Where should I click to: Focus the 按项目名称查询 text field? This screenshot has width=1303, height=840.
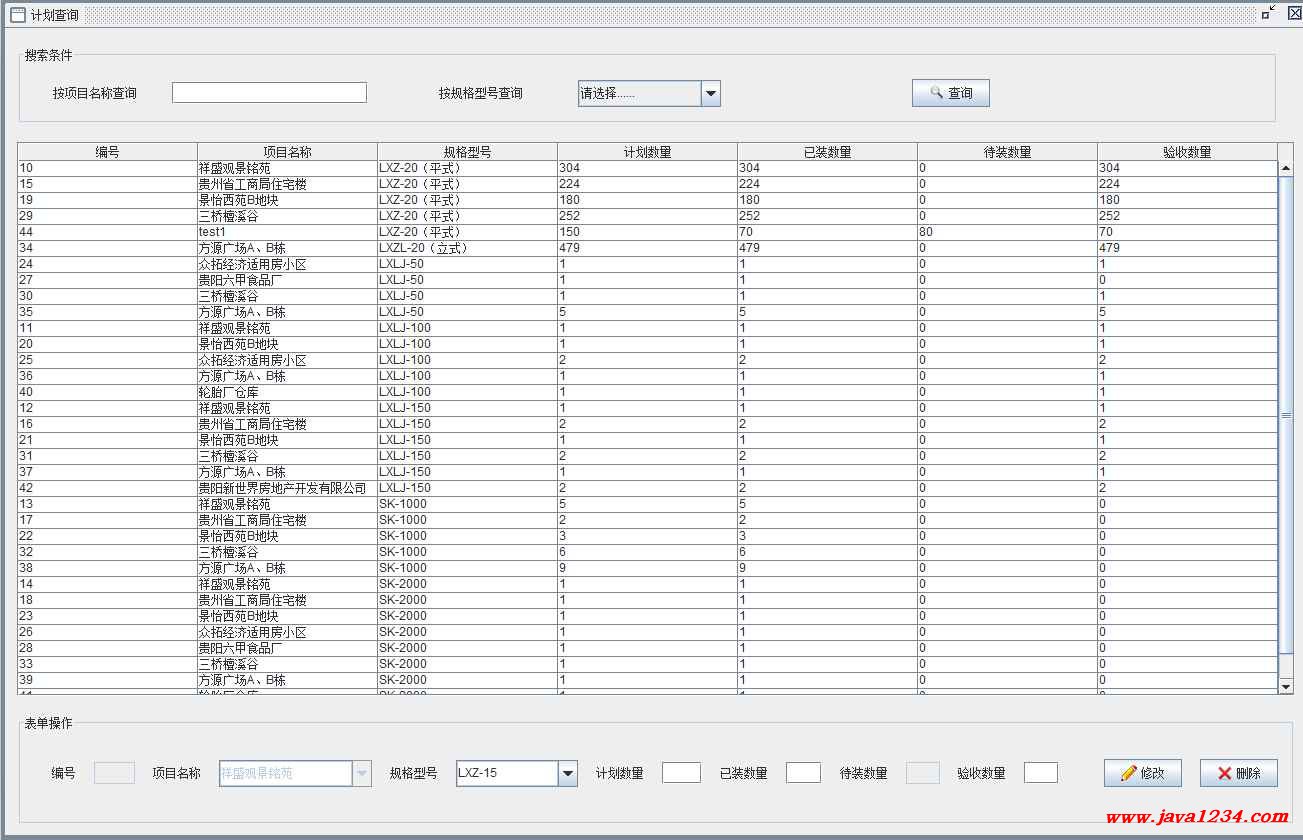point(269,93)
